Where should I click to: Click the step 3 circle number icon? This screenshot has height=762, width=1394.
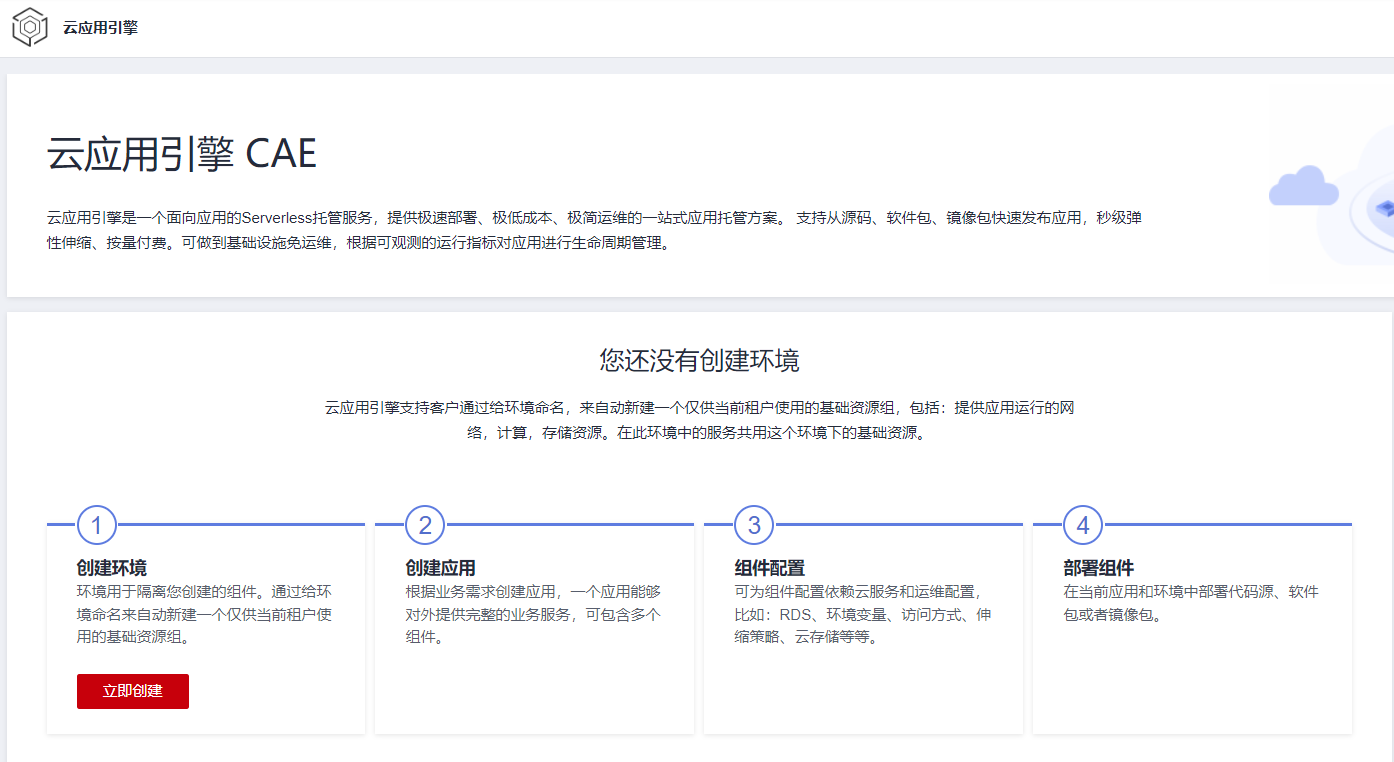point(754,525)
